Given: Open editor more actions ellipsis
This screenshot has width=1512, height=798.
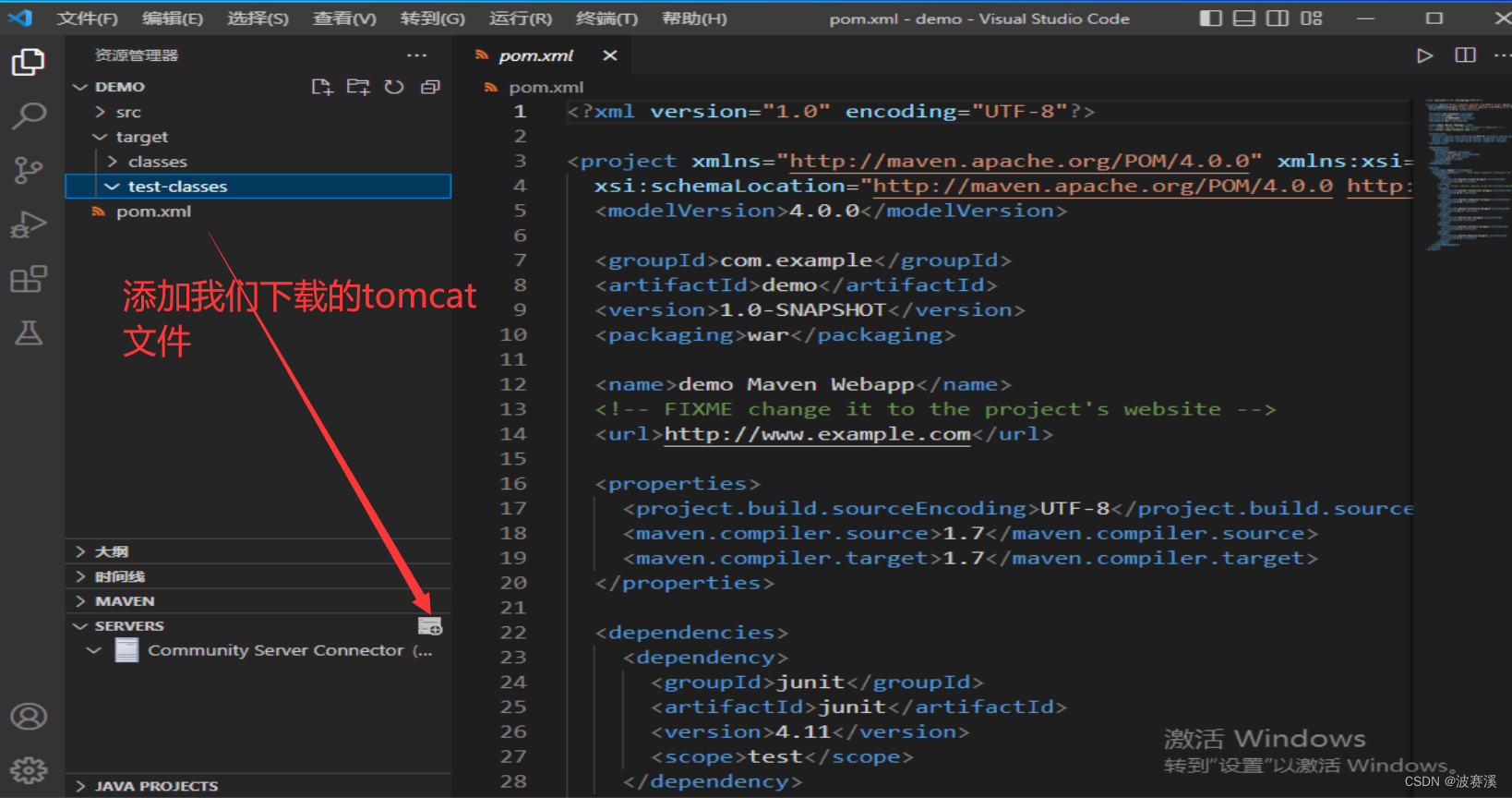Looking at the screenshot, I should coord(1502,55).
